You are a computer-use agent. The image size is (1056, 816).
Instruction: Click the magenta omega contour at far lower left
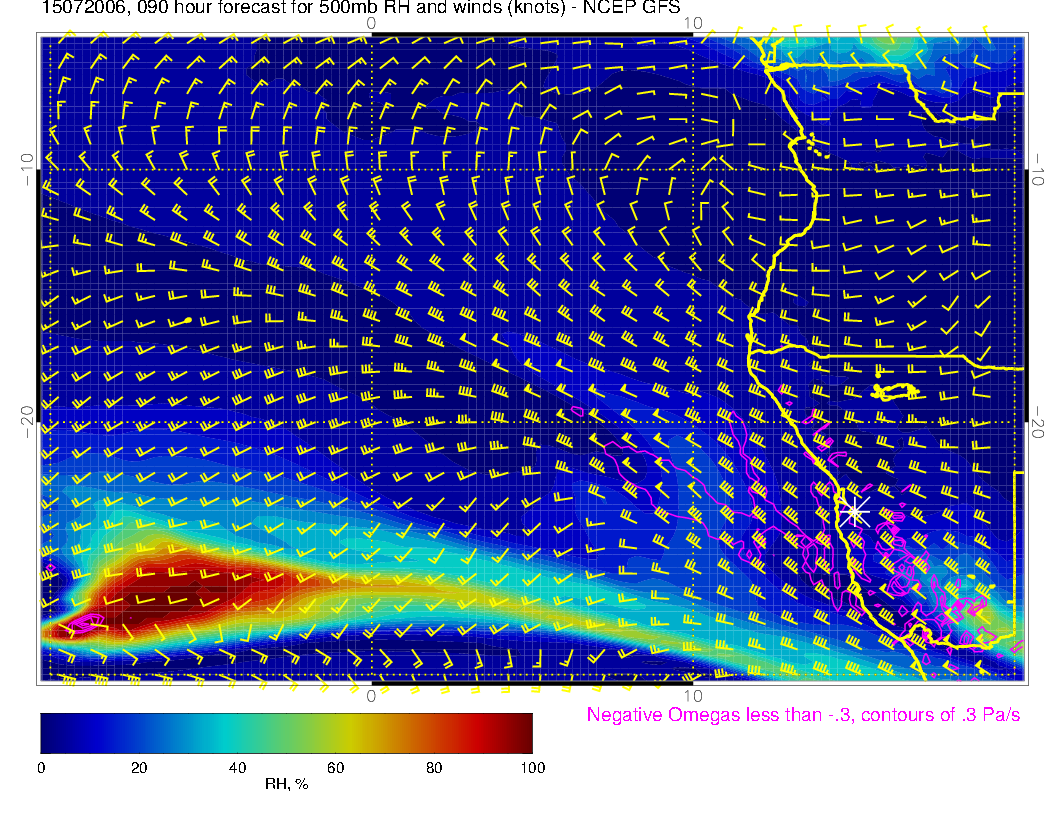84,623
